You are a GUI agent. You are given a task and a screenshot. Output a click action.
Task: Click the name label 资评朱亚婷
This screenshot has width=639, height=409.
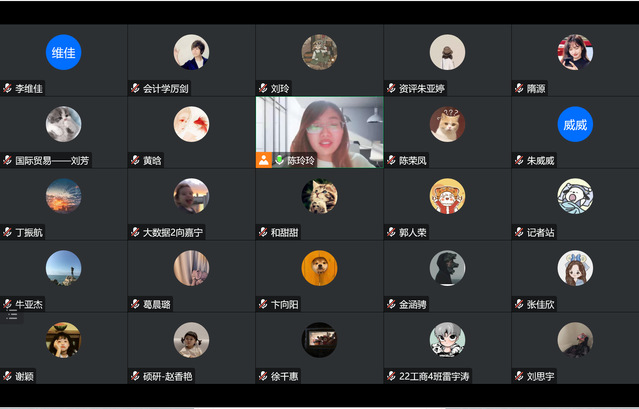(x=422, y=88)
